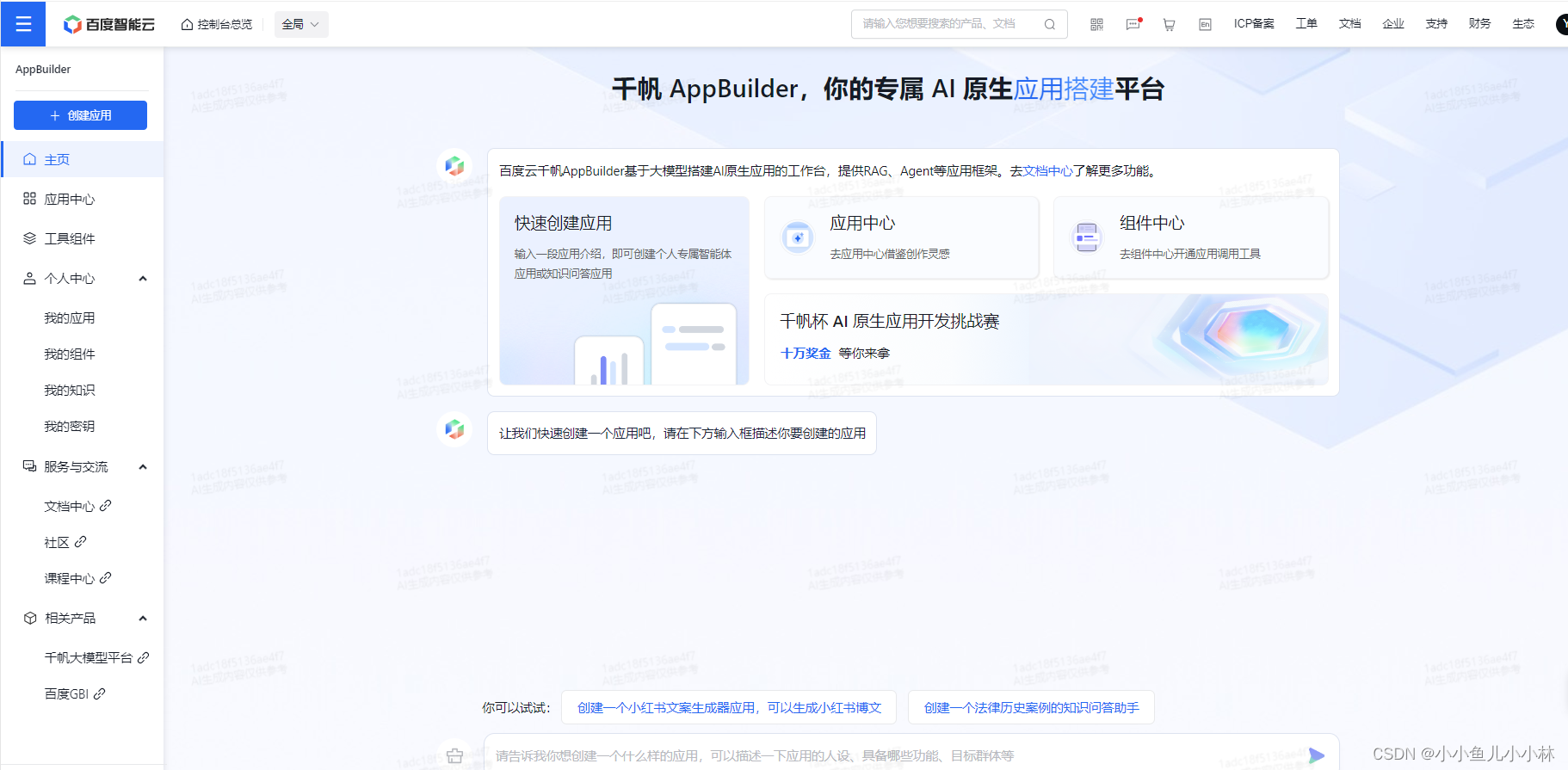
Task: Open ICP备案 menu item
Action: point(1254,24)
